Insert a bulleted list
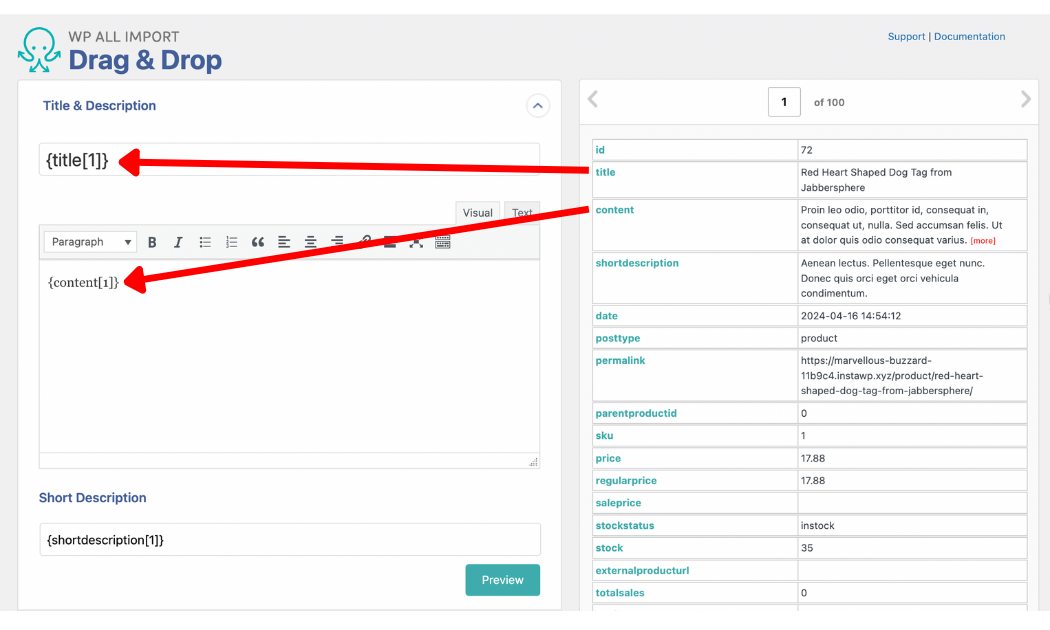This screenshot has width=1050, height=630. [x=205, y=242]
